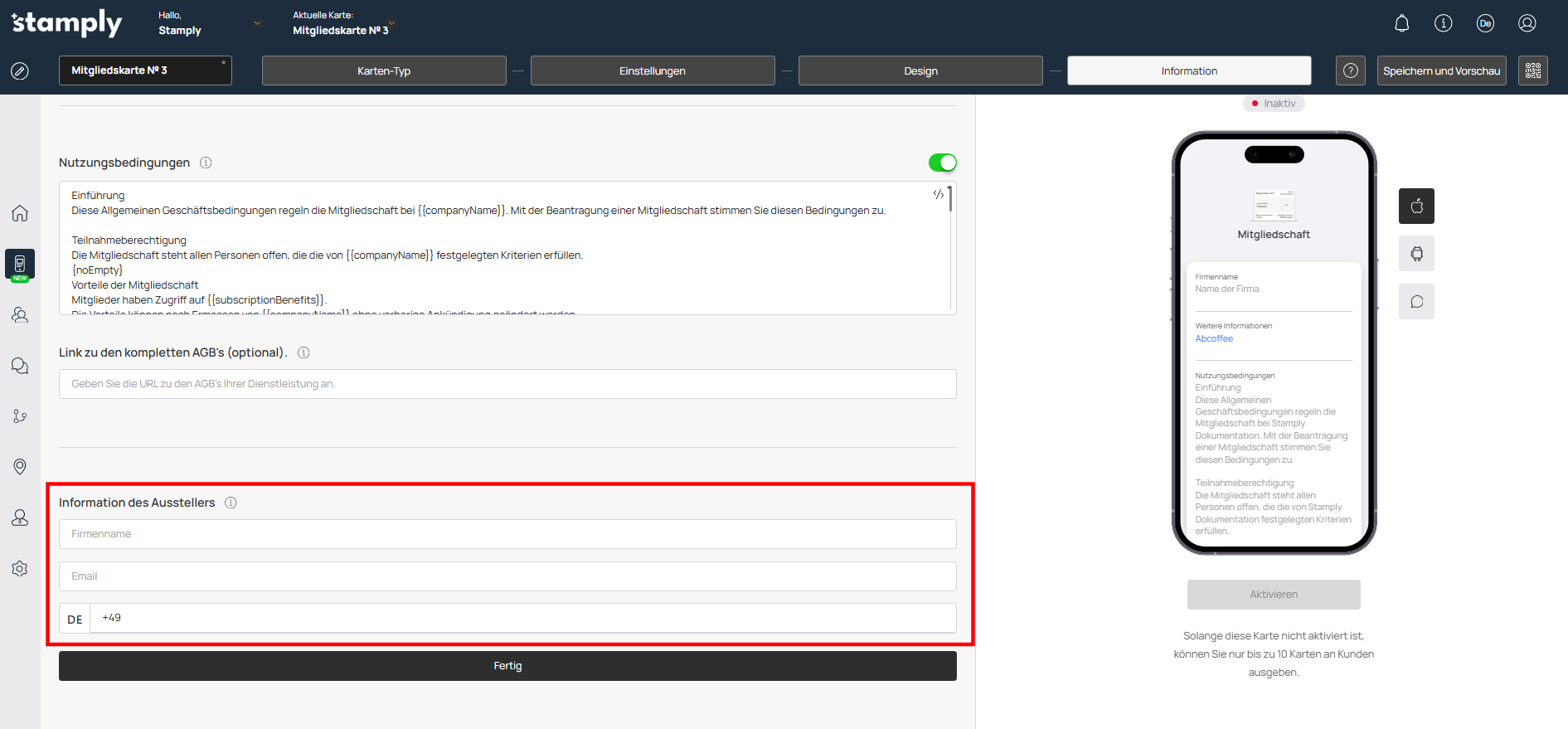Go to the Einstellungen tab
The image size is (1568, 729).
coord(652,70)
